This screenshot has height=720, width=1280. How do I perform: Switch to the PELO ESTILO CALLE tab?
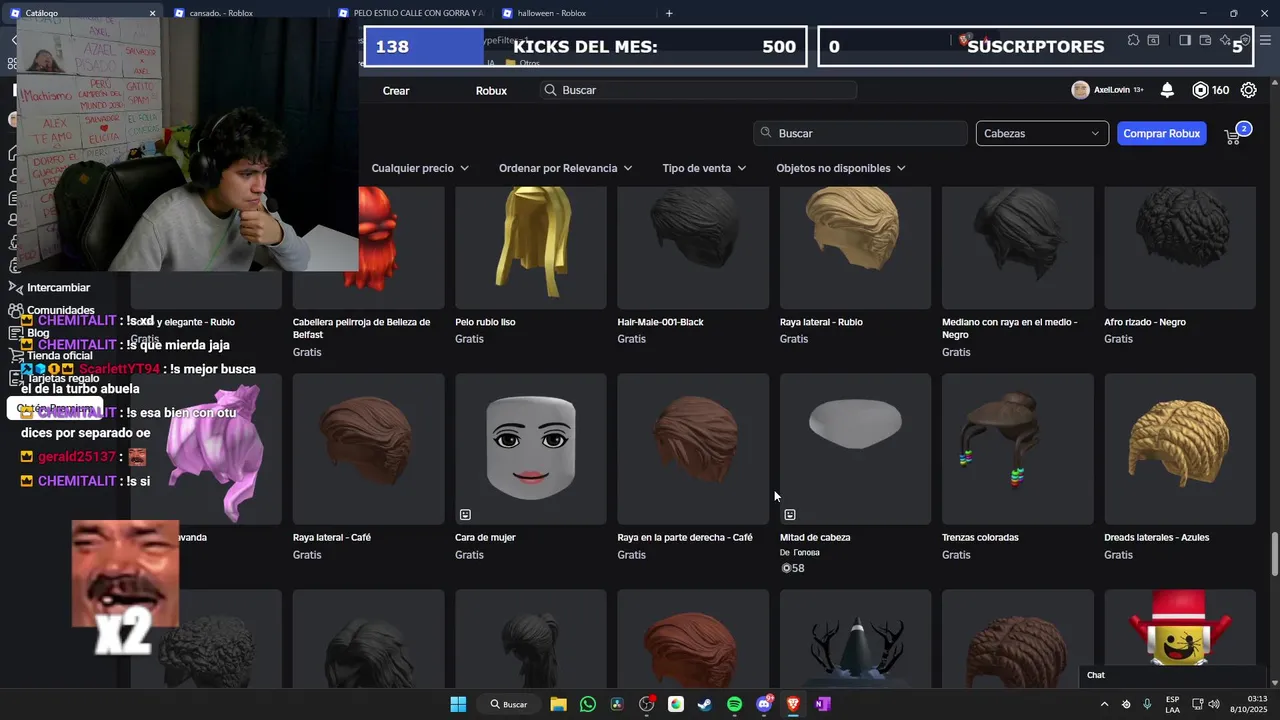411,13
